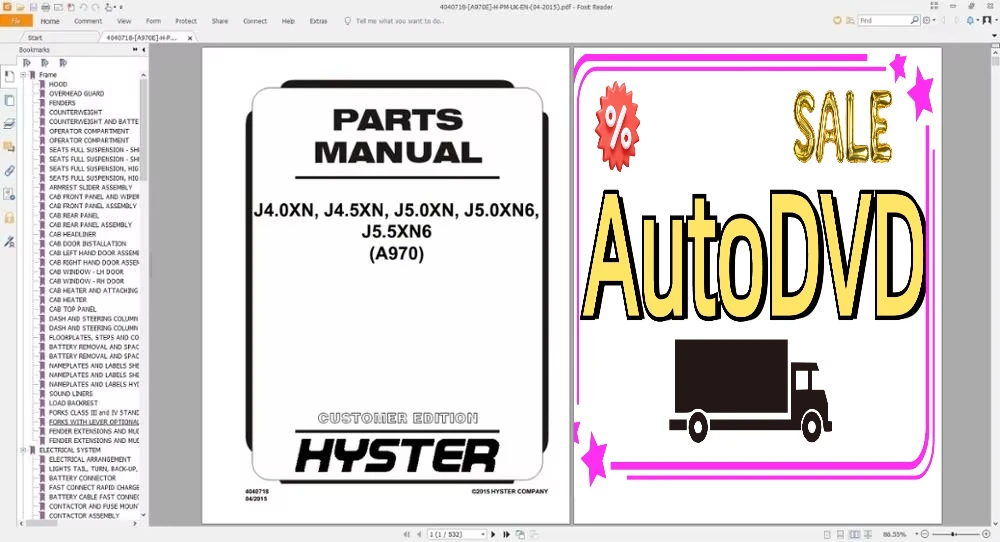The height and width of the screenshot is (542, 1000).
Task: Select the OVERHEAD GUARD bookmark
Action: coord(77,94)
